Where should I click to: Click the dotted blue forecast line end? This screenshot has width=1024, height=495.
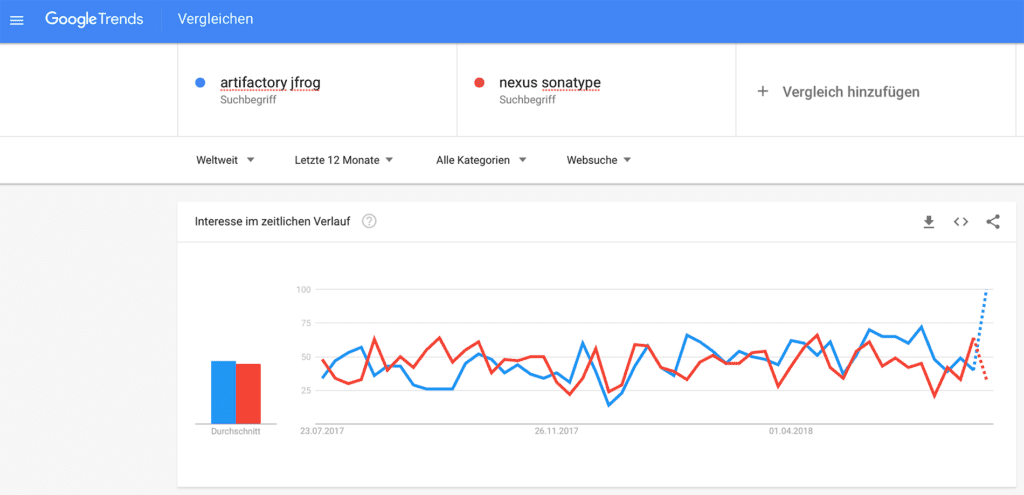point(986,293)
